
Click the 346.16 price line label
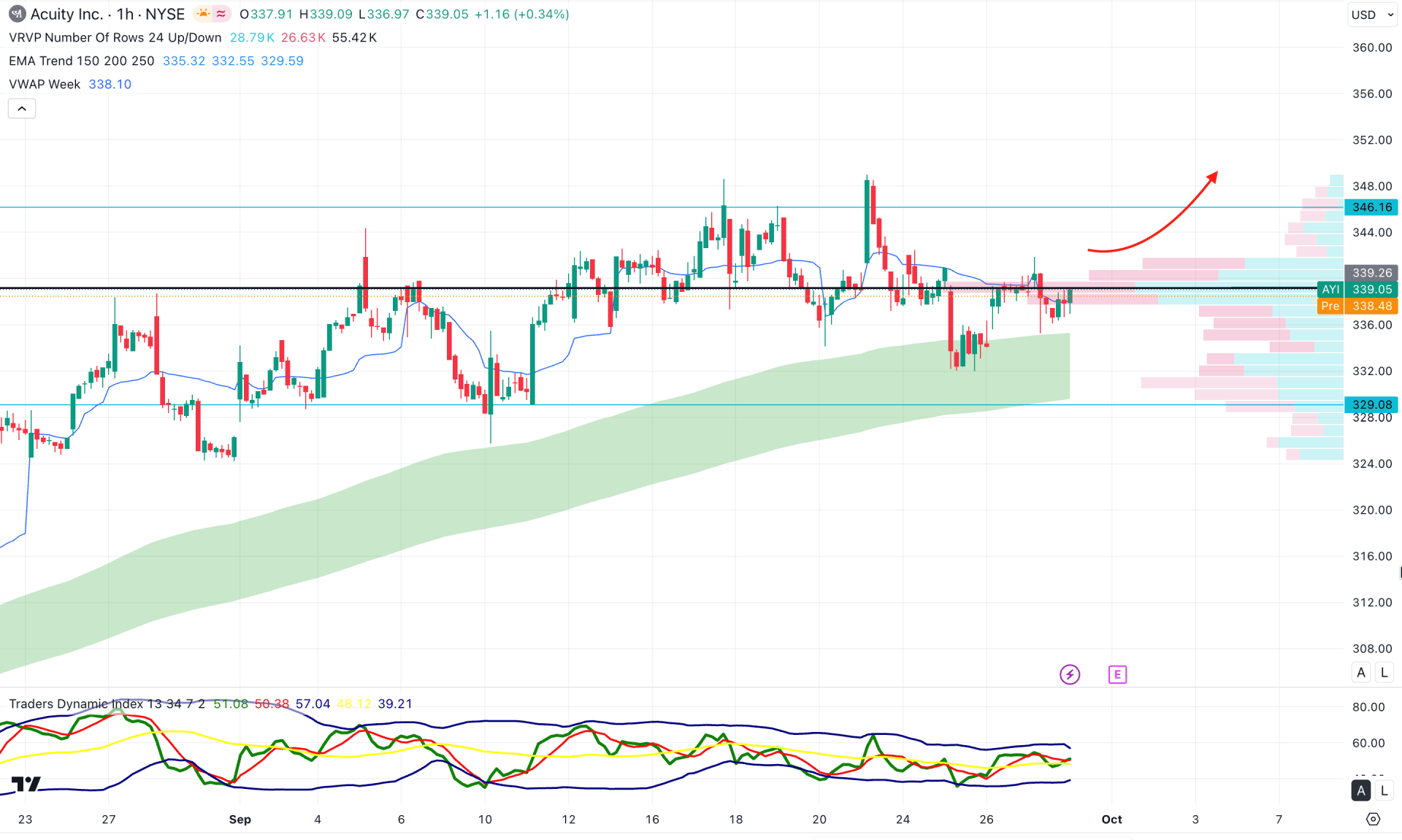[x=1371, y=207]
